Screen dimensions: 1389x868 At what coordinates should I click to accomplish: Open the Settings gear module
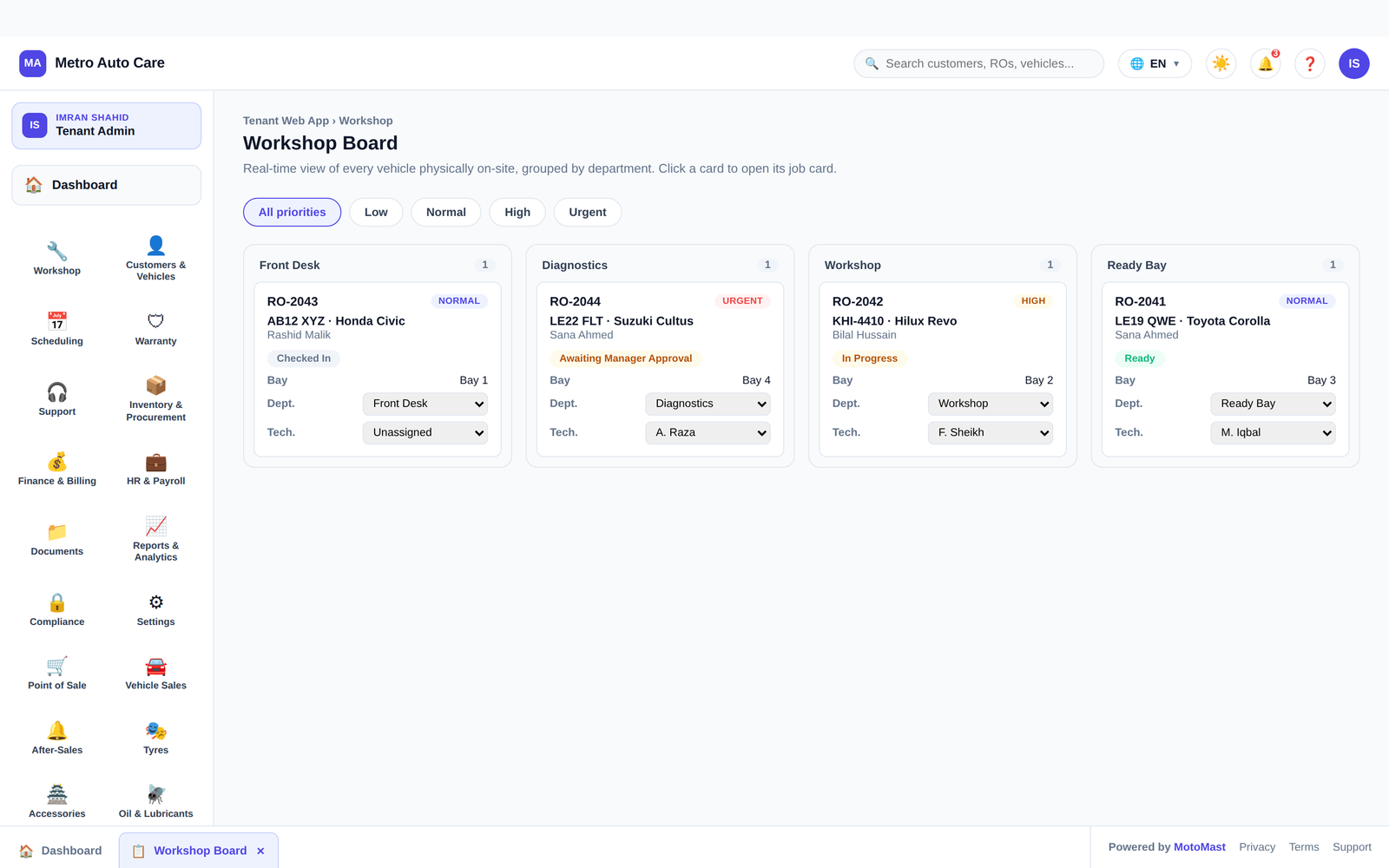click(156, 610)
